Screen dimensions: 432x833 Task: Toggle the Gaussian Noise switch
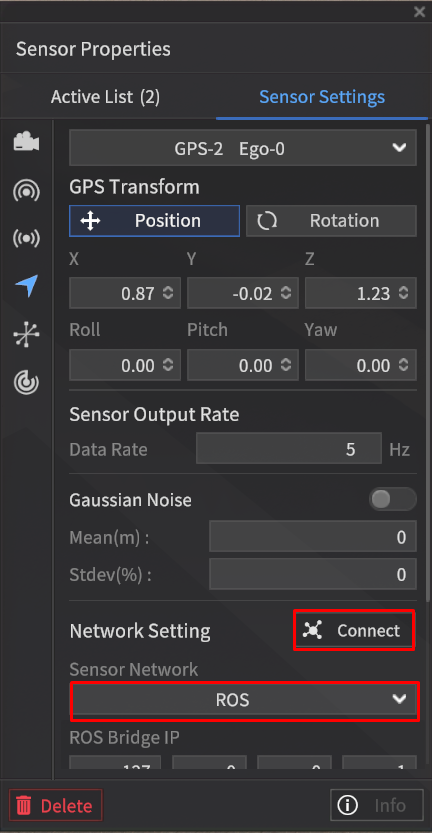tap(393, 499)
